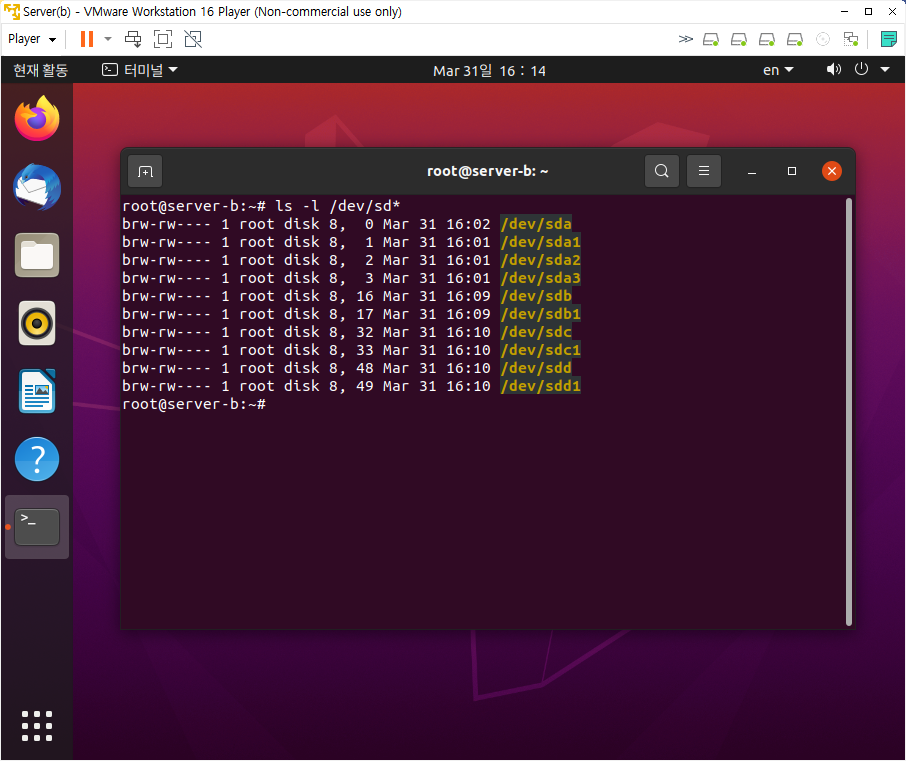Open the Player menu dropdown

32,39
